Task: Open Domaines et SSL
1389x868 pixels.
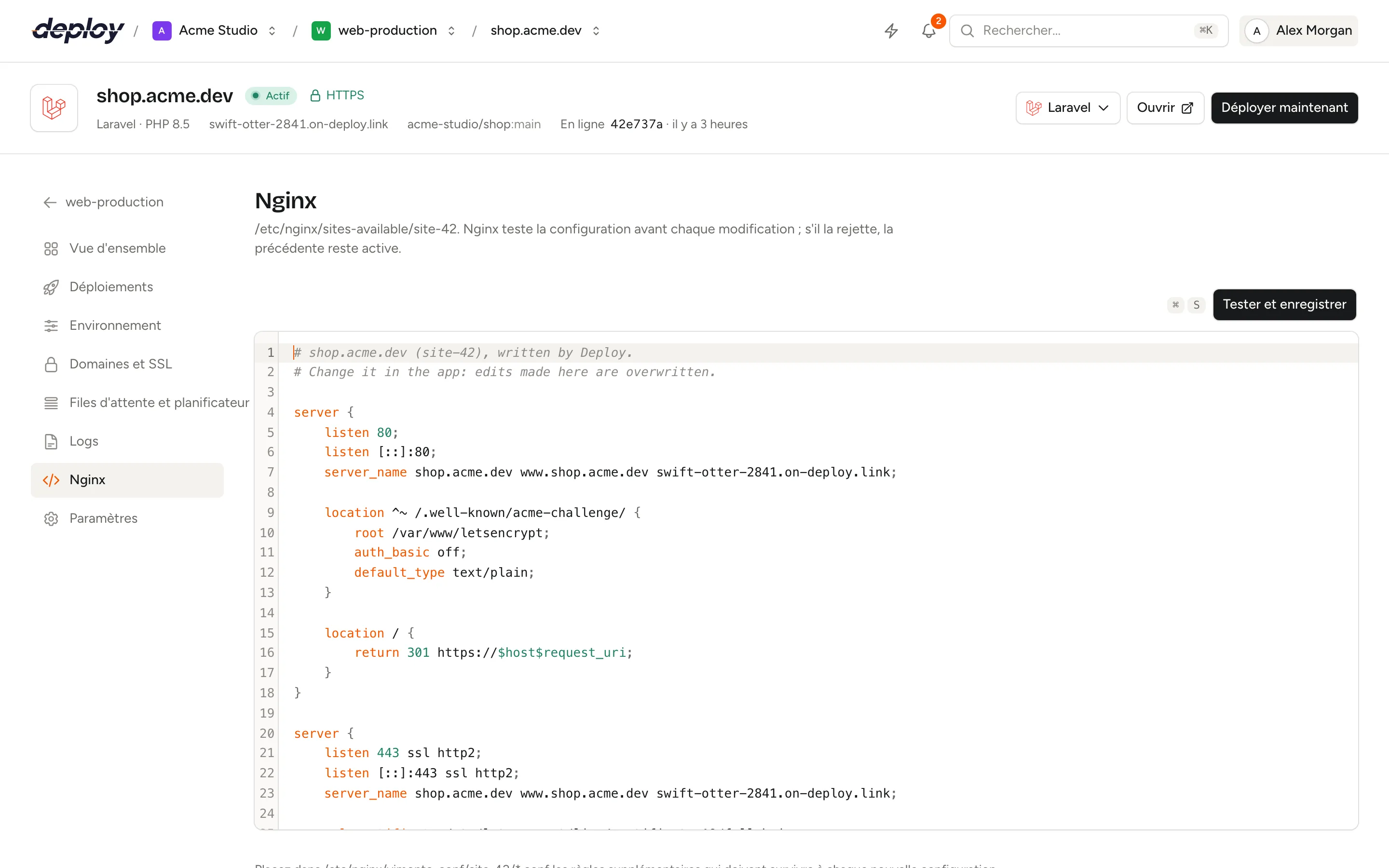Action: tap(127, 365)
